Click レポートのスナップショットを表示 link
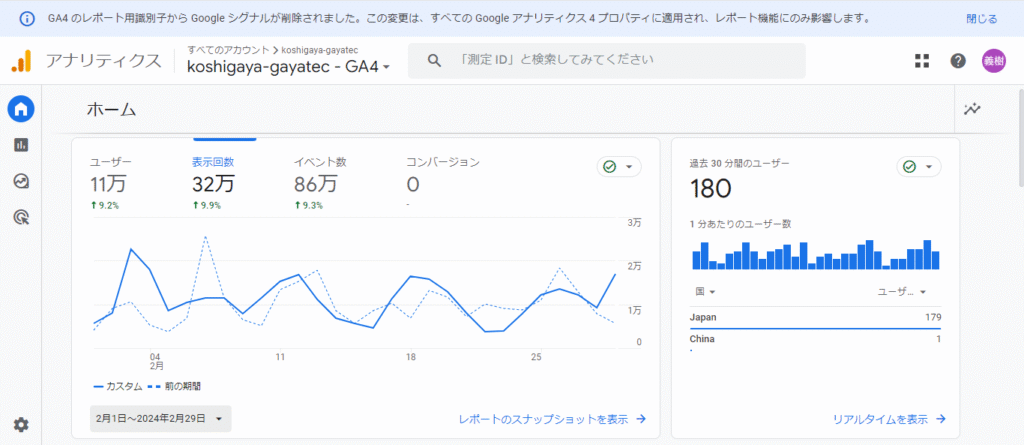The width and height of the screenshot is (1024, 445). coord(552,419)
